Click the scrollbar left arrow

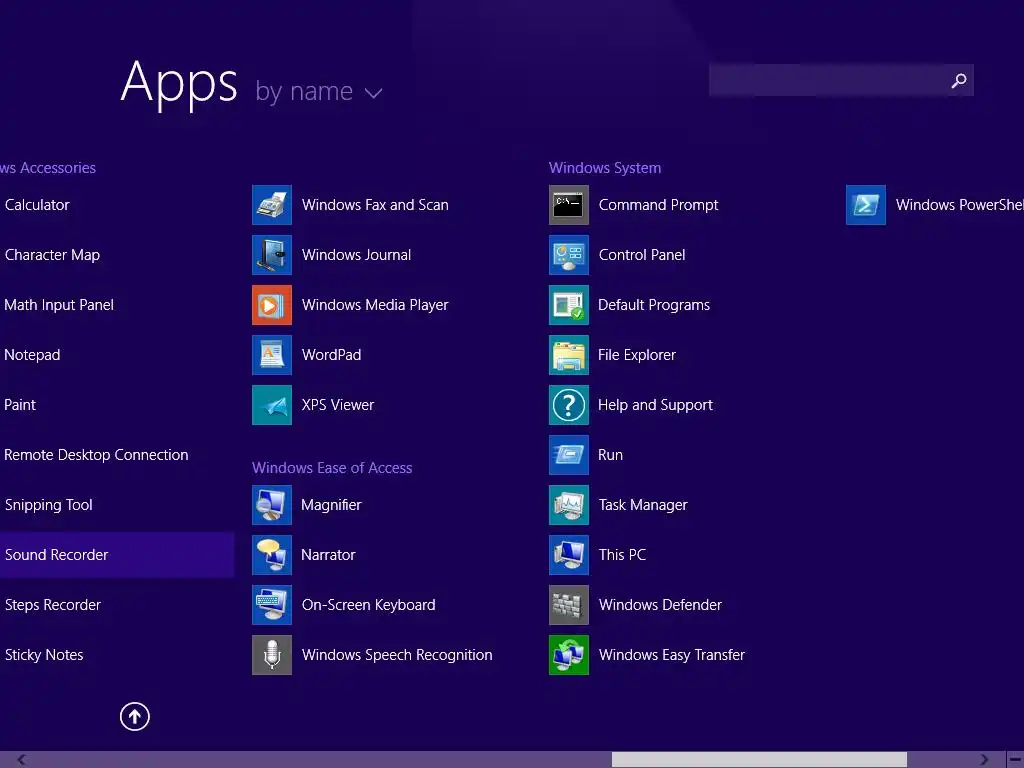(21, 759)
